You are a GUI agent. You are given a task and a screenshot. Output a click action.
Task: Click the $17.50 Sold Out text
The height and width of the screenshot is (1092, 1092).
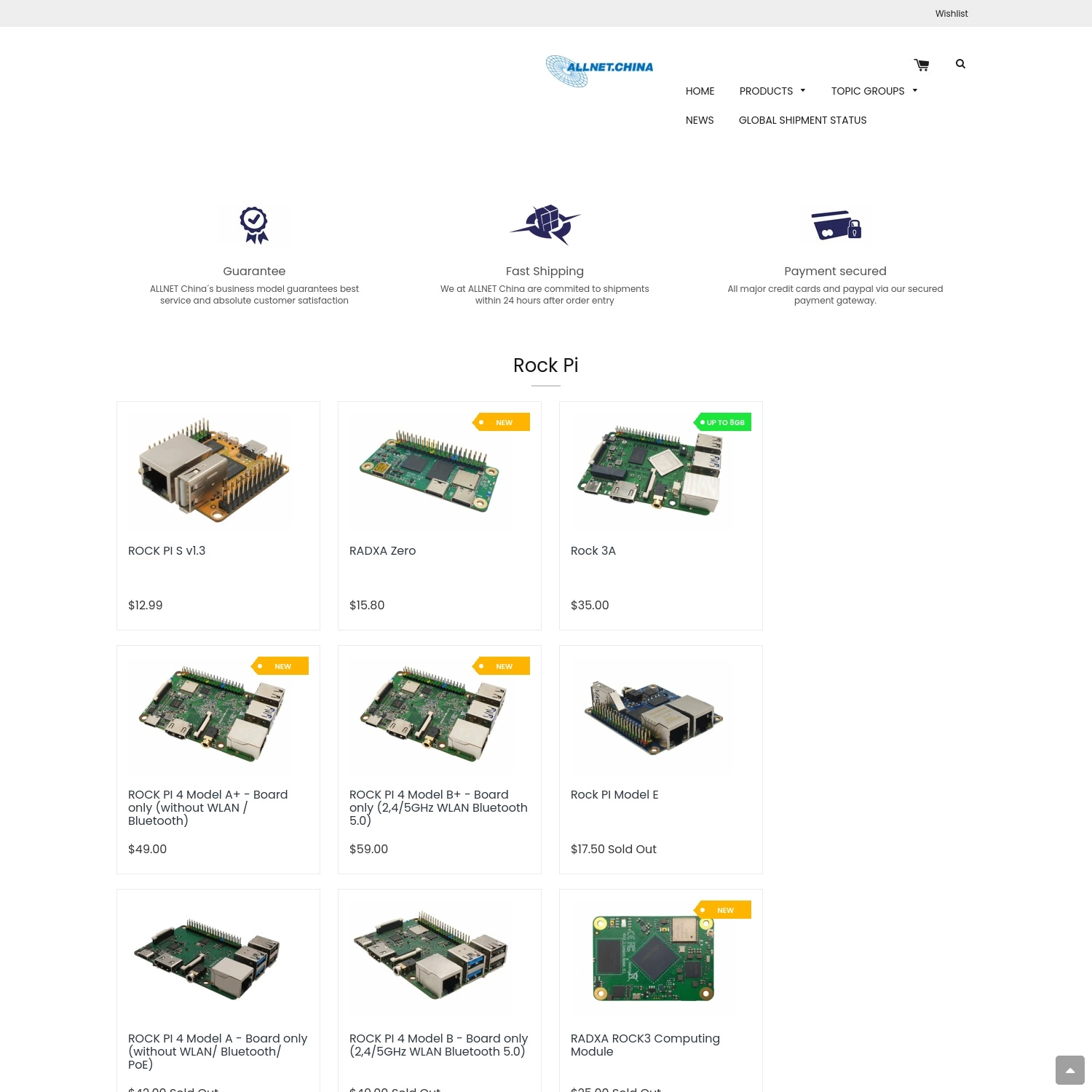[x=614, y=849]
